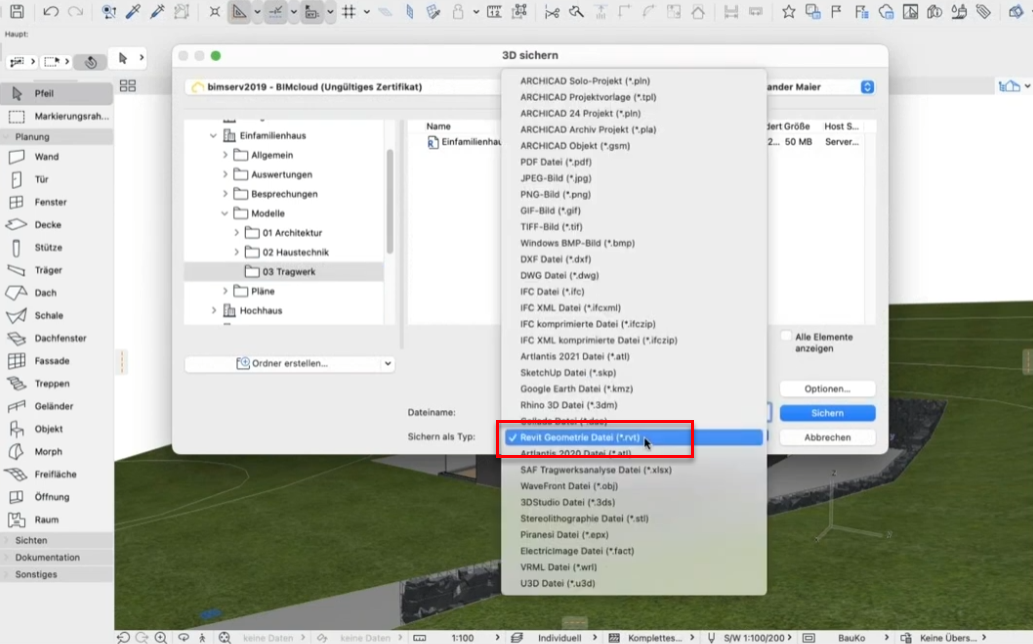Expand the Hochhaus project node

pyautogui.click(x=213, y=310)
